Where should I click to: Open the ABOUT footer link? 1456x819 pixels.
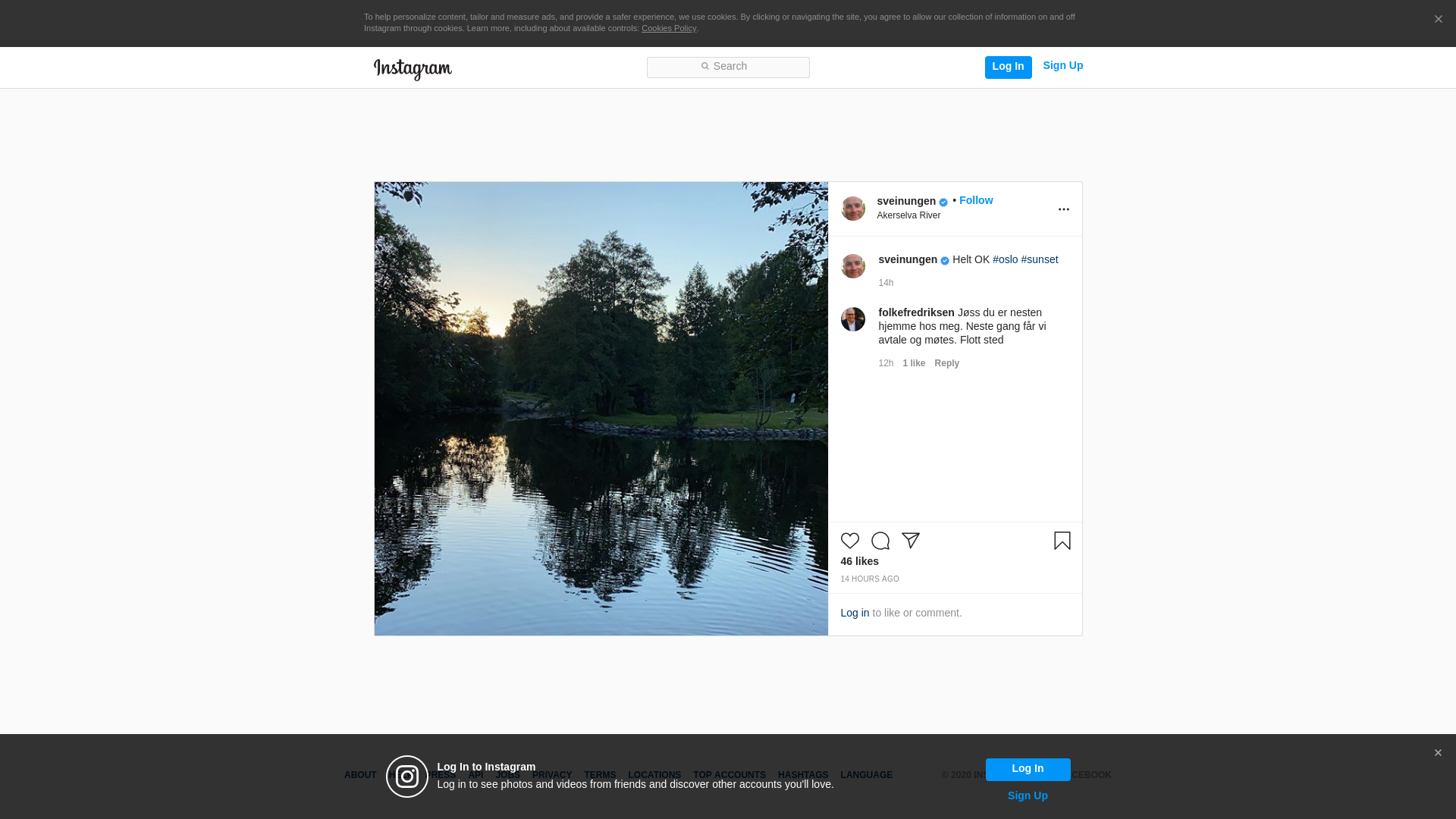click(360, 775)
